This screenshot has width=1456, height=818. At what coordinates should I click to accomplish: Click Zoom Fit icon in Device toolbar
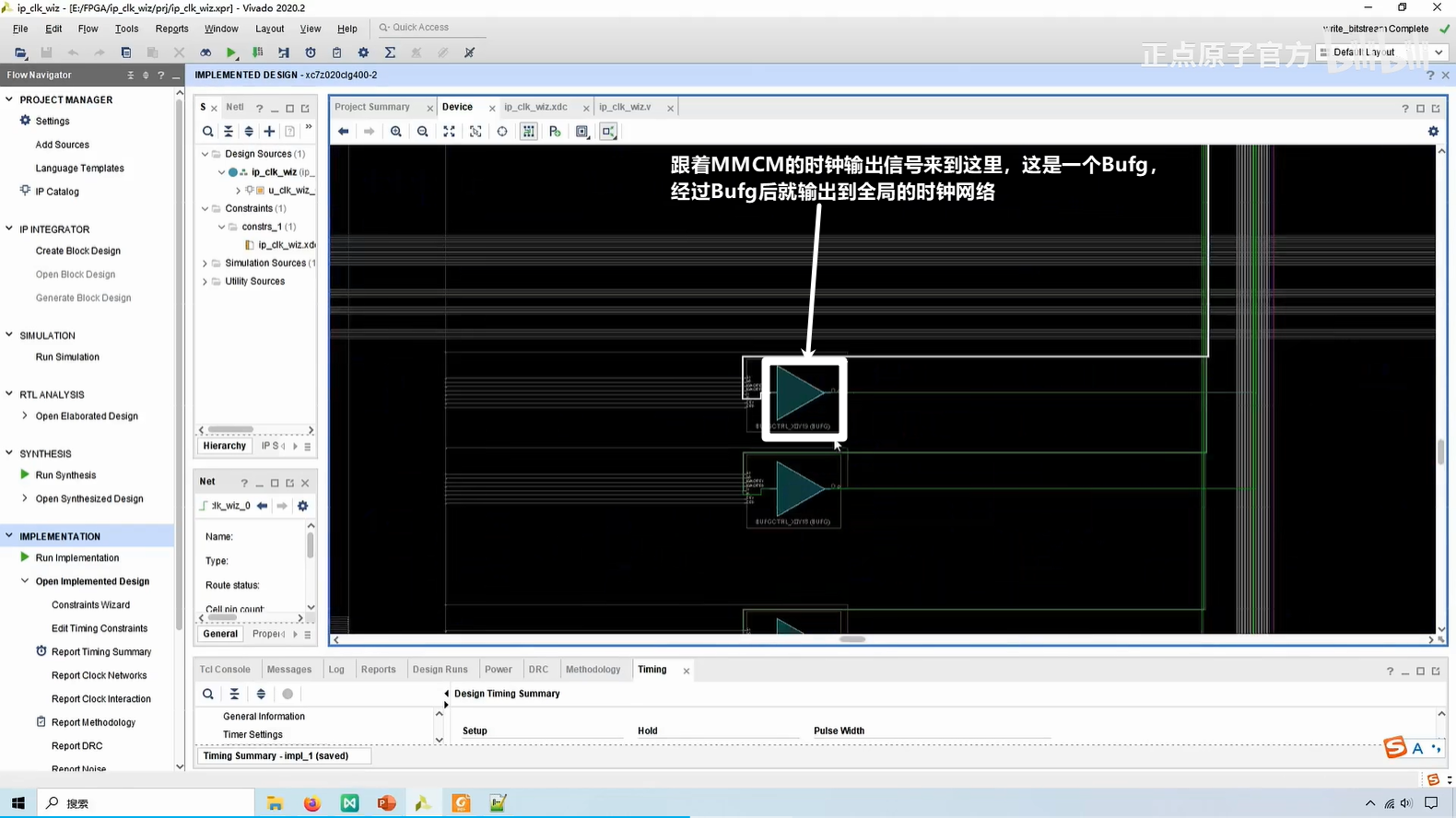tap(449, 132)
